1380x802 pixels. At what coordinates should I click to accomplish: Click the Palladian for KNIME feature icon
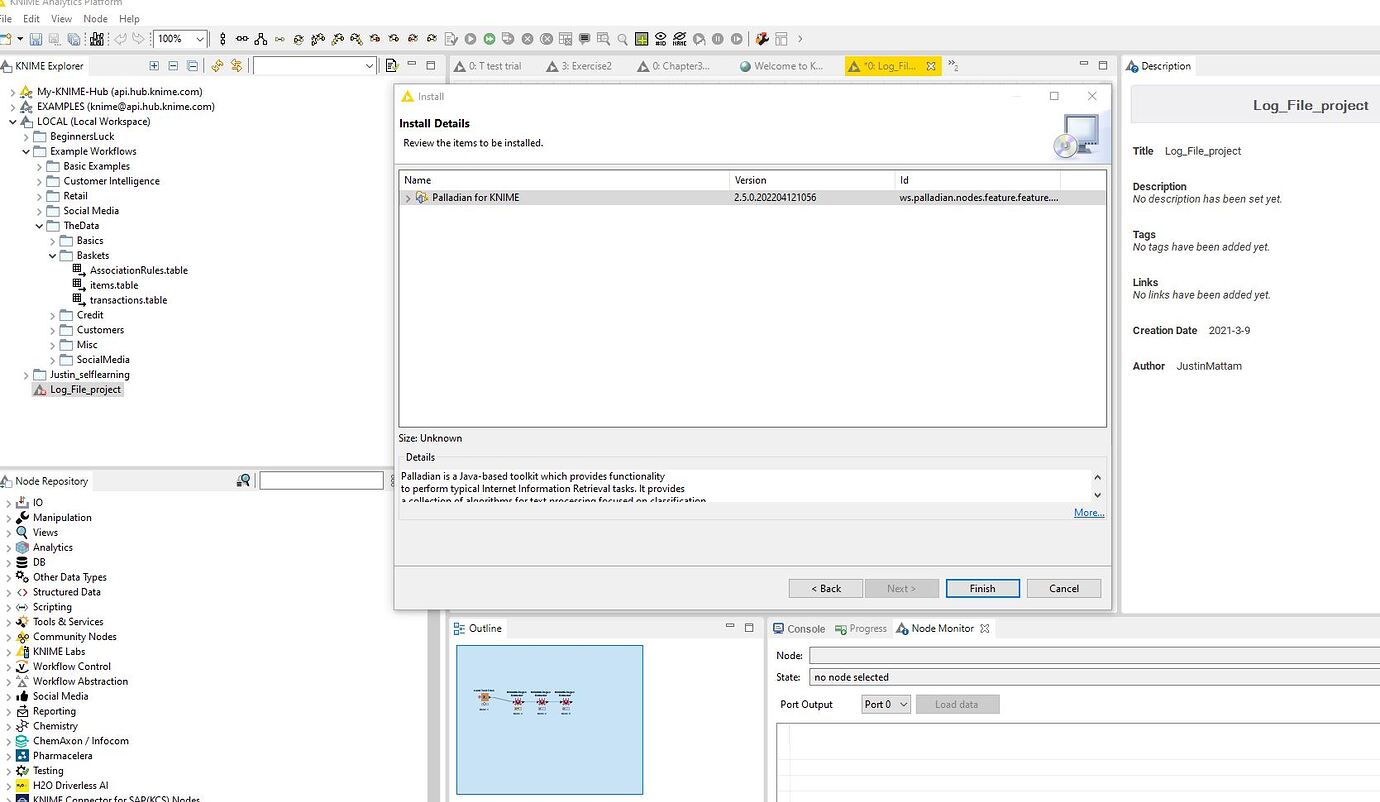(422, 198)
